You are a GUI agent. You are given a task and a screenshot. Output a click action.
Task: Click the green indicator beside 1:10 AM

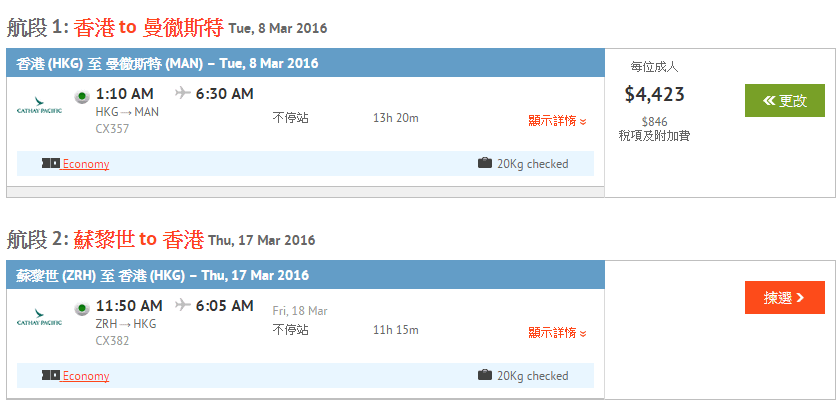pos(82,96)
